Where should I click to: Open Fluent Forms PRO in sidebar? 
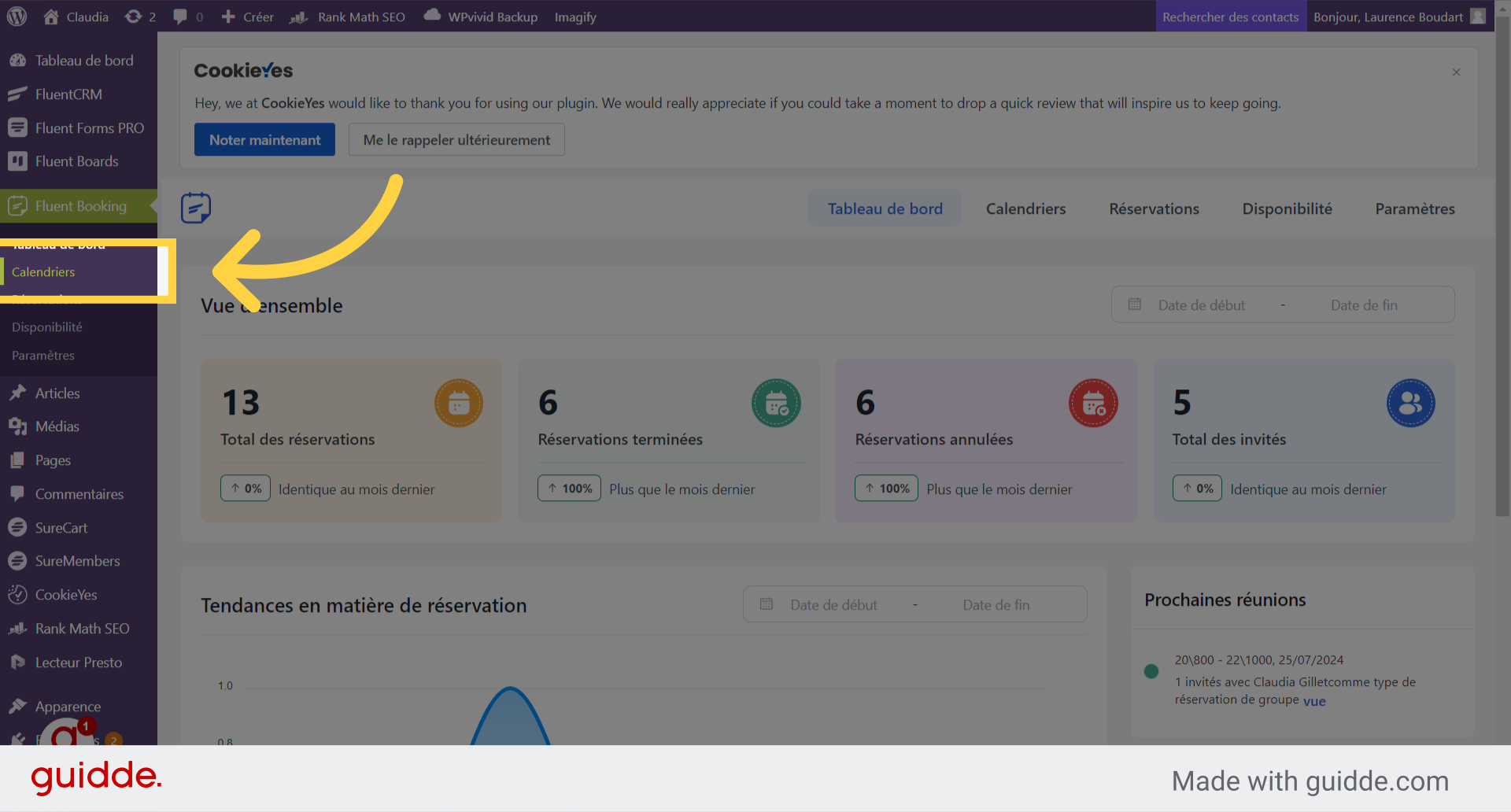[79, 128]
